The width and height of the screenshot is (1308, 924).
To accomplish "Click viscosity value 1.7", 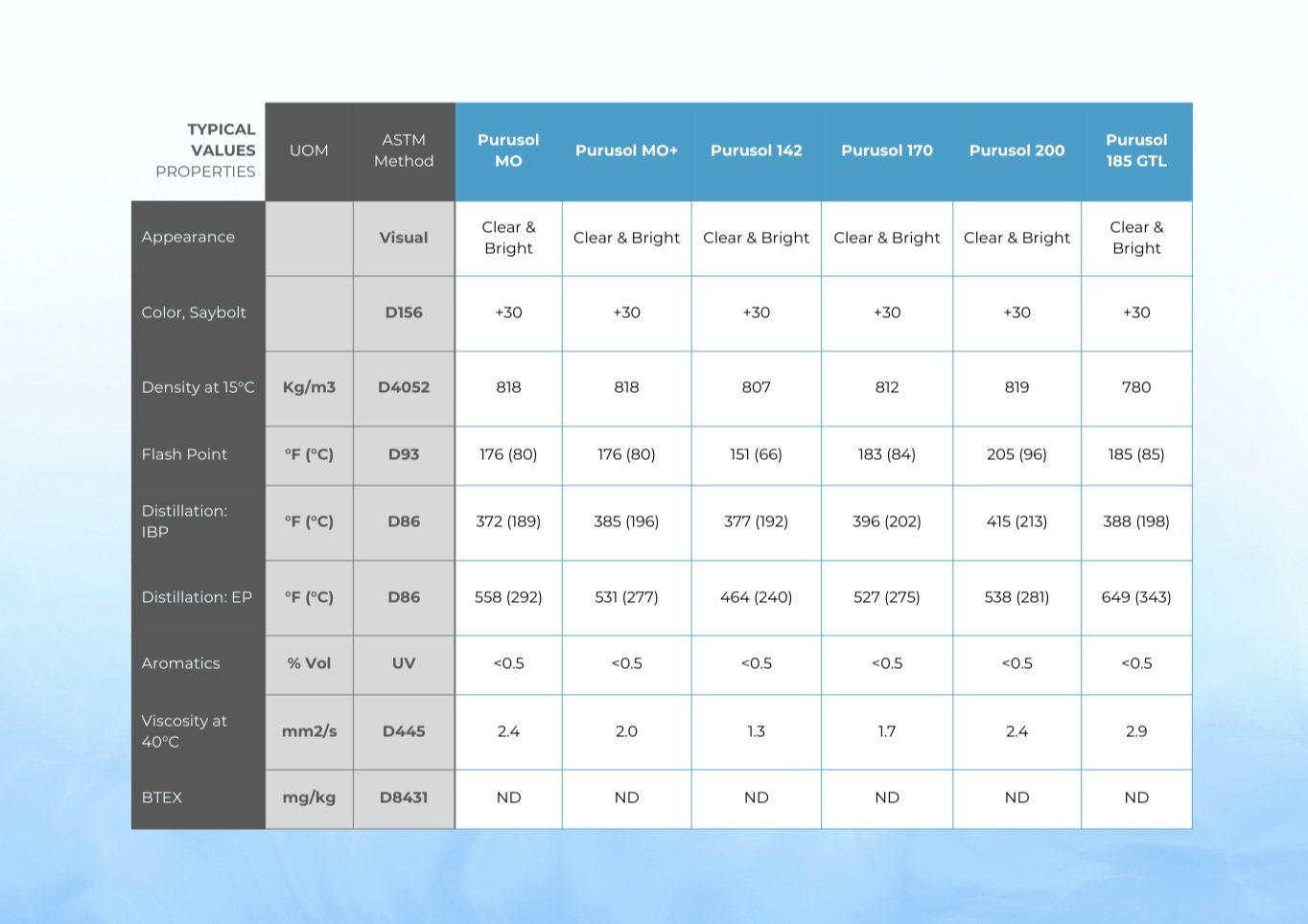I will (x=887, y=731).
